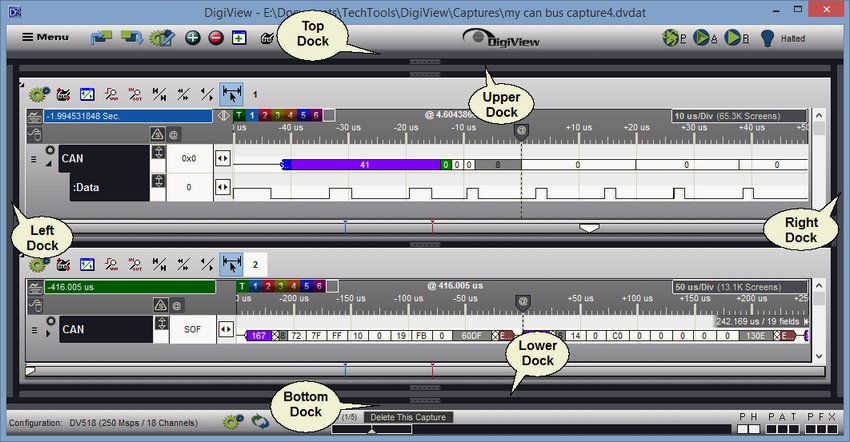Viewport: 850px width, 442px height.
Task: Click the upper window tab labeled 1
Action: coord(255,94)
